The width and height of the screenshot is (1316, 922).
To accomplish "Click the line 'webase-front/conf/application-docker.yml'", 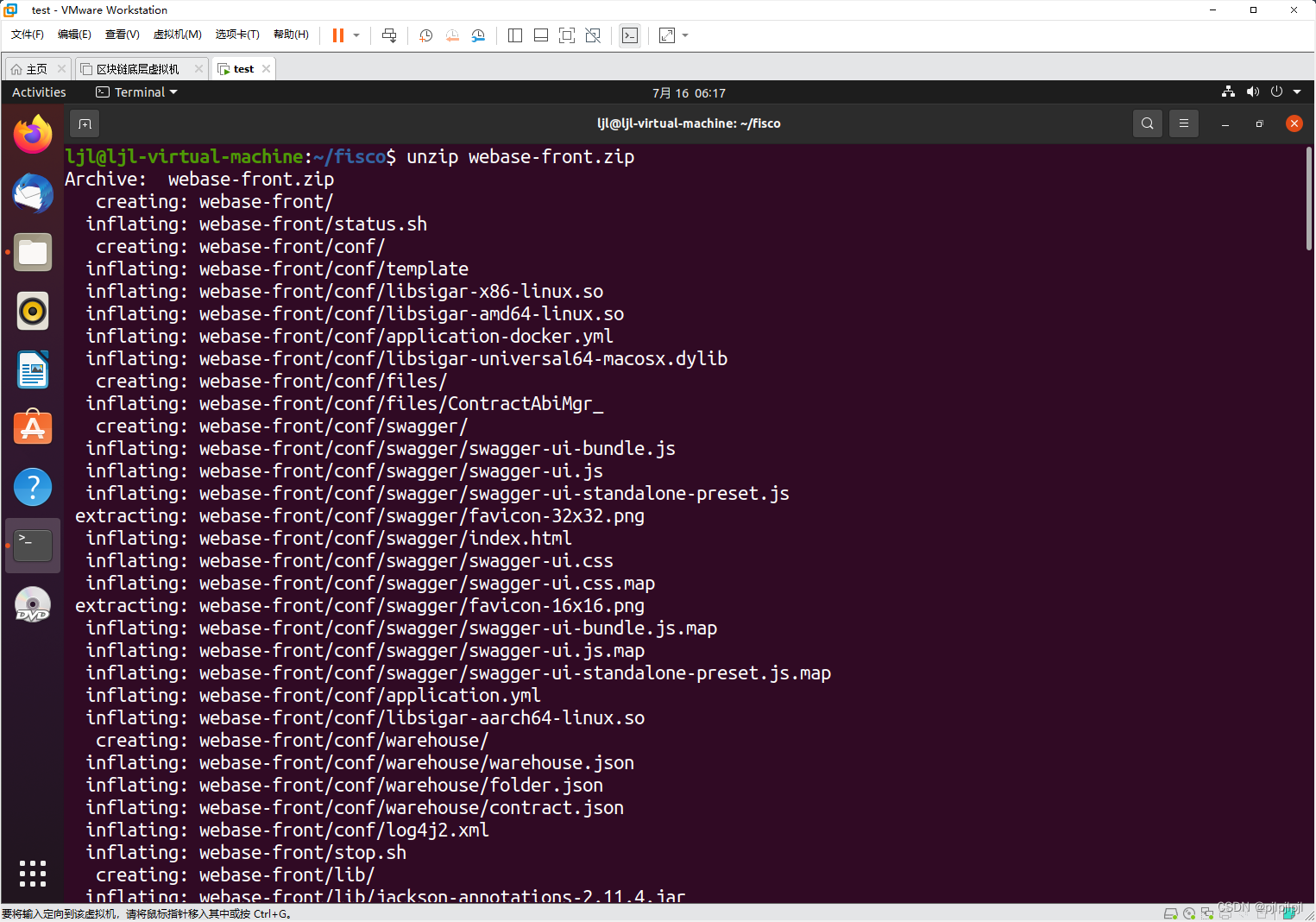I will tap(406, 336).
